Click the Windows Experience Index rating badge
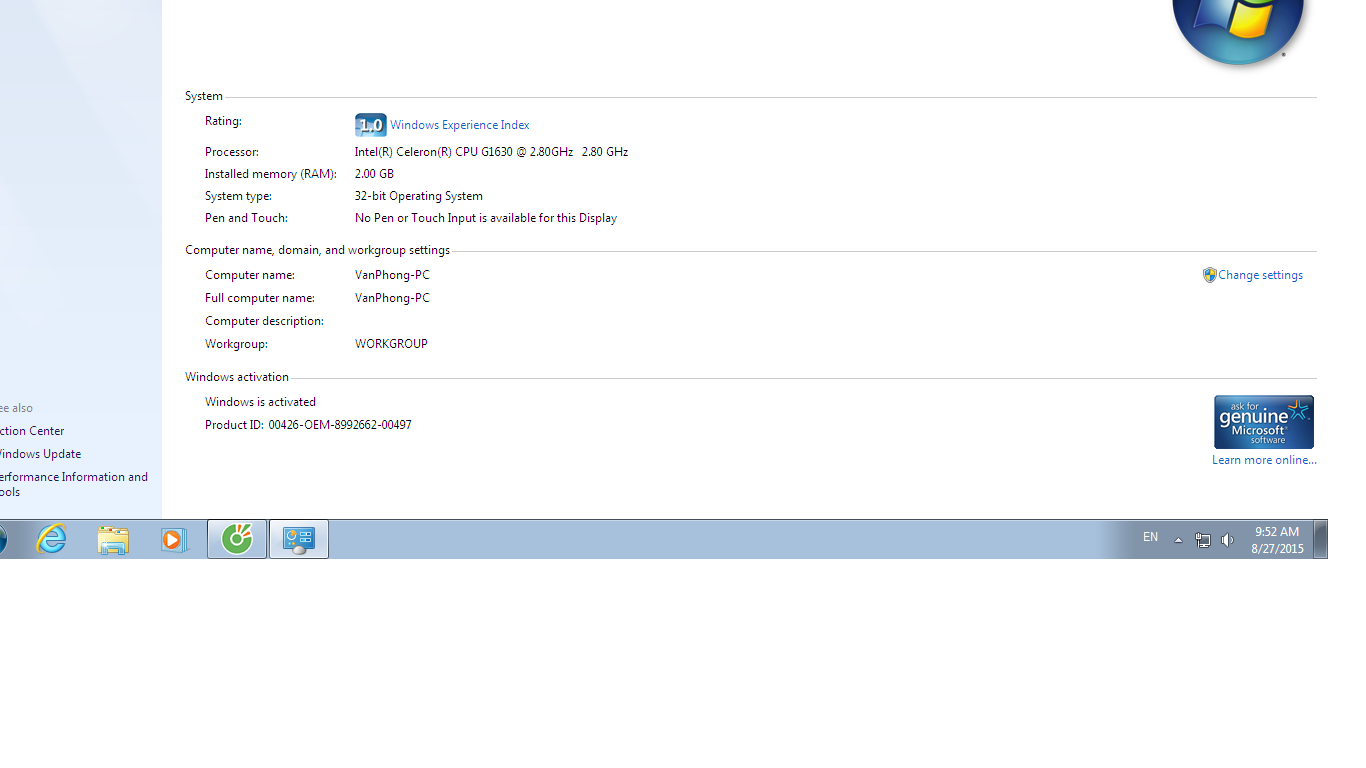 click(x=370, y=125)
